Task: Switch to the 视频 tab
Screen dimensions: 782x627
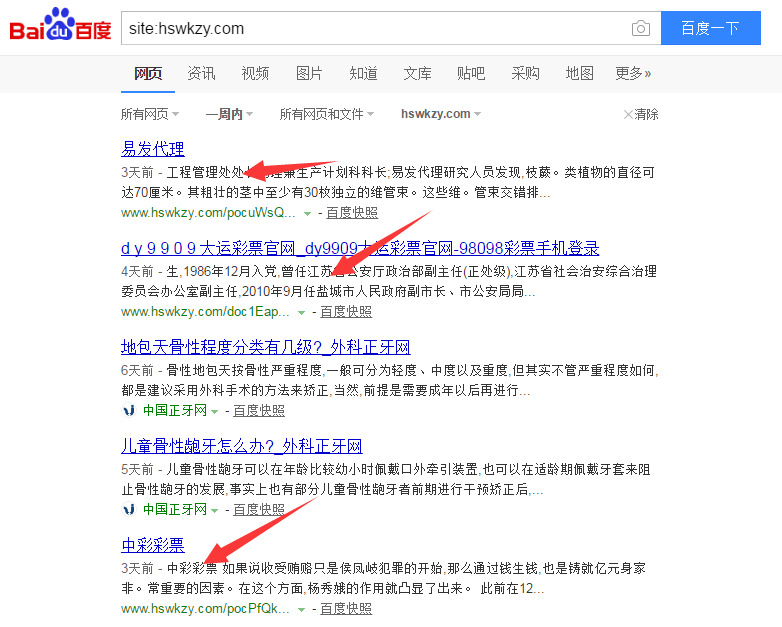Action: pos(255,74)
